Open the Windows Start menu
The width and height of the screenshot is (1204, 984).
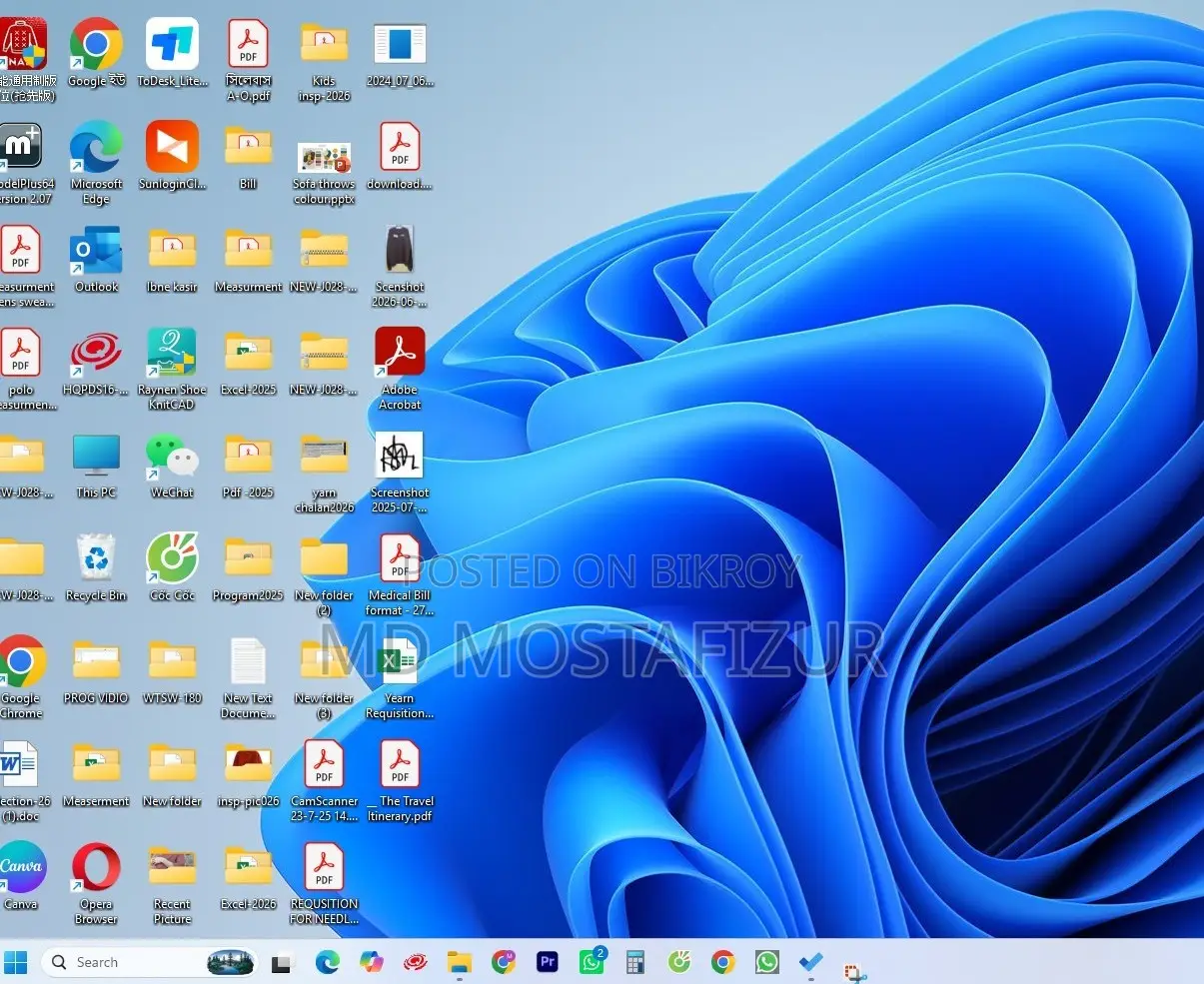16,962
